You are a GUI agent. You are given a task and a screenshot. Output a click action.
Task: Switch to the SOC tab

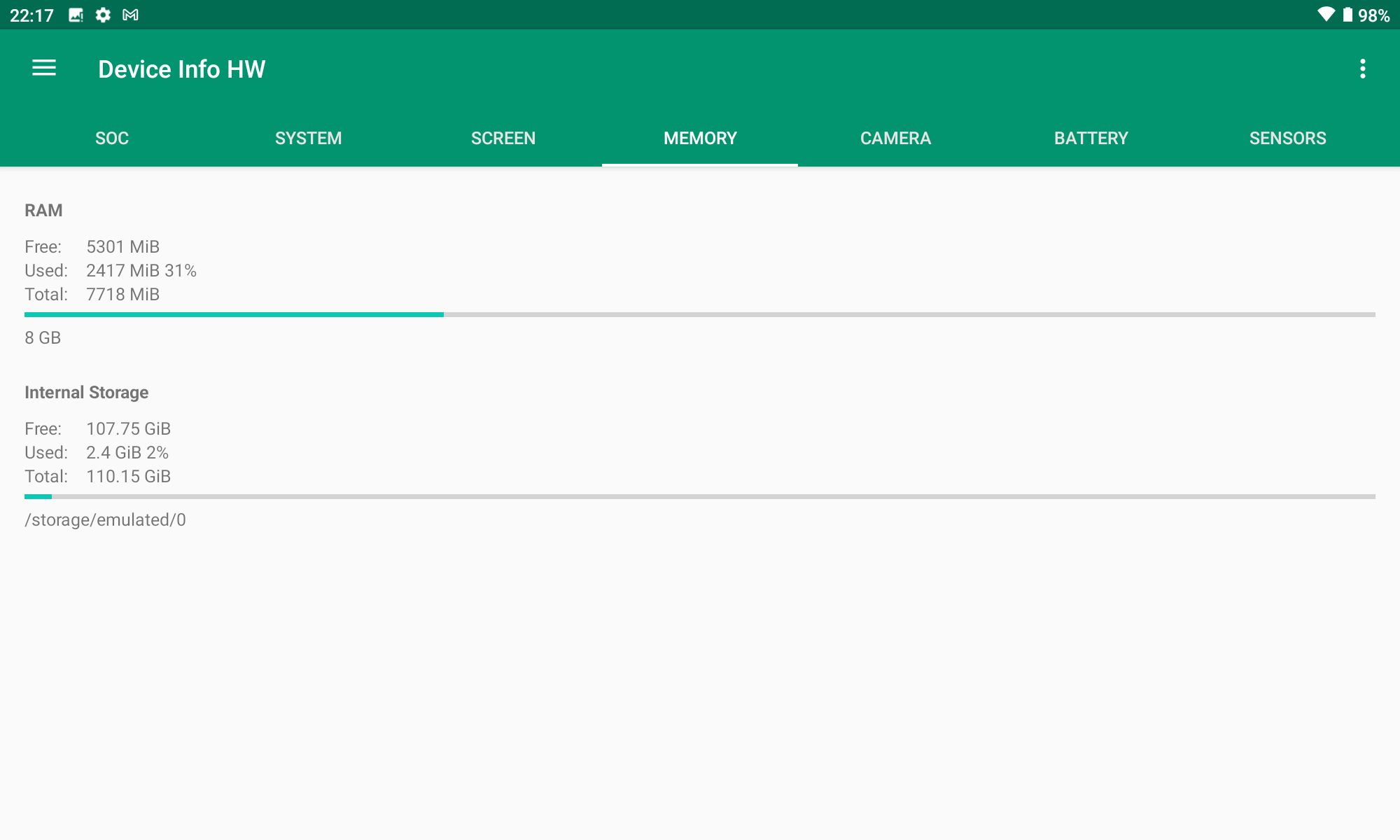pyautogui.click(x=112, y=138)
